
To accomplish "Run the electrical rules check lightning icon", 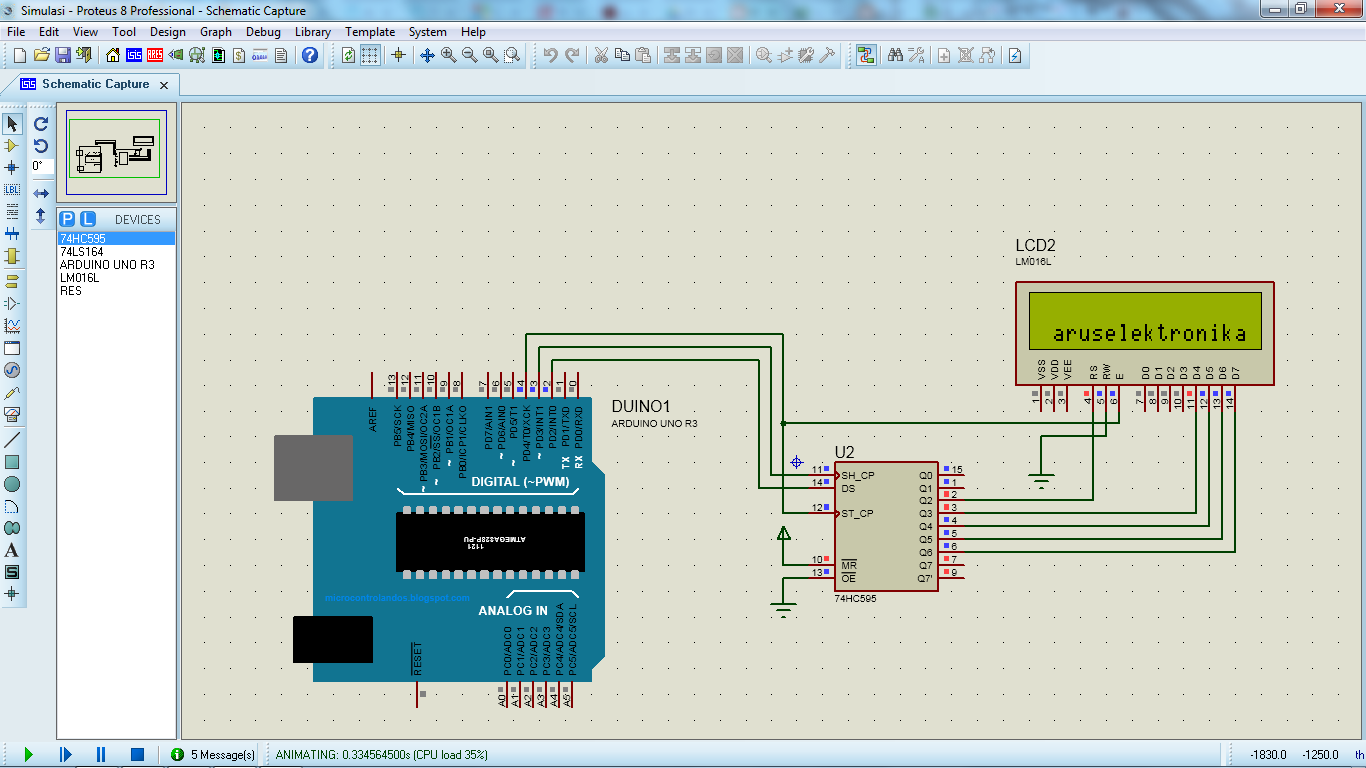I will point(1015,55).
